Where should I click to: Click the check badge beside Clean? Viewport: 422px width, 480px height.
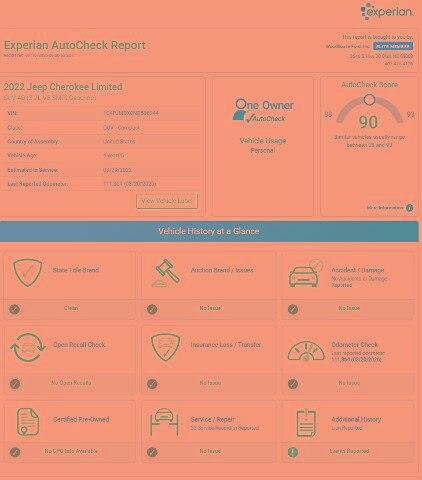click(14, 309)
